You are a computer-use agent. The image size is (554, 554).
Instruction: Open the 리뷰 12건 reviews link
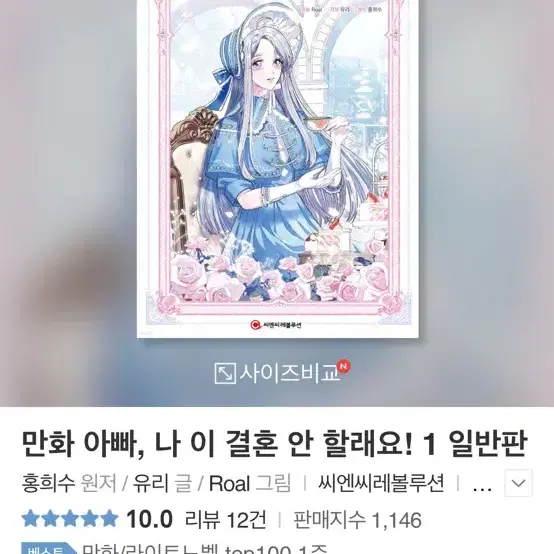(225, 520)
